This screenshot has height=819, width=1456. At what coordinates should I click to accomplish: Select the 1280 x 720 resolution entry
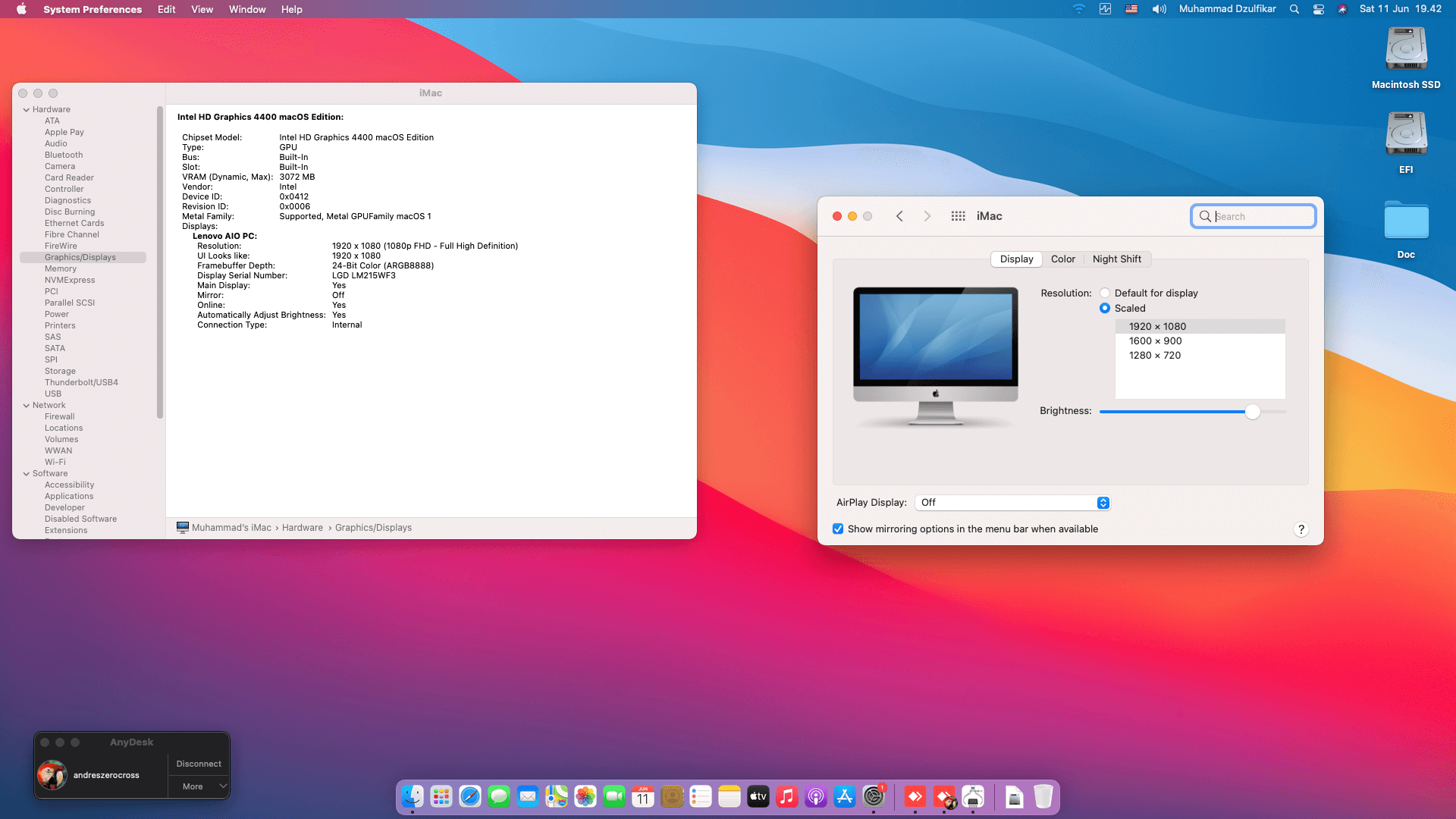tap(1153, 355)
